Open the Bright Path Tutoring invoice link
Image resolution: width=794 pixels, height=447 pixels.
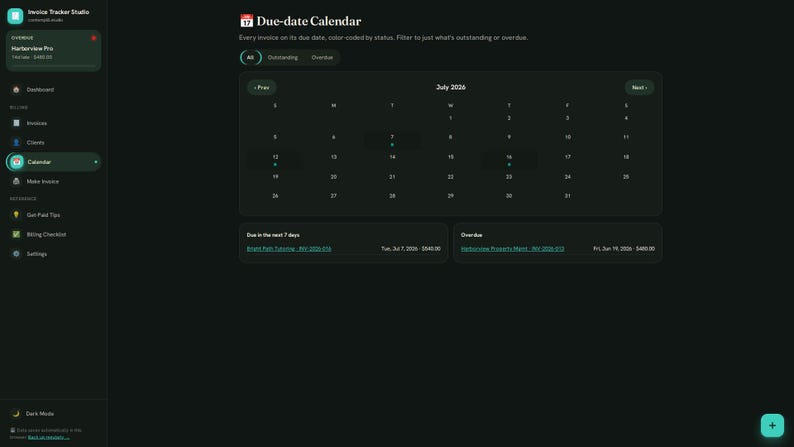pos(289,249)
